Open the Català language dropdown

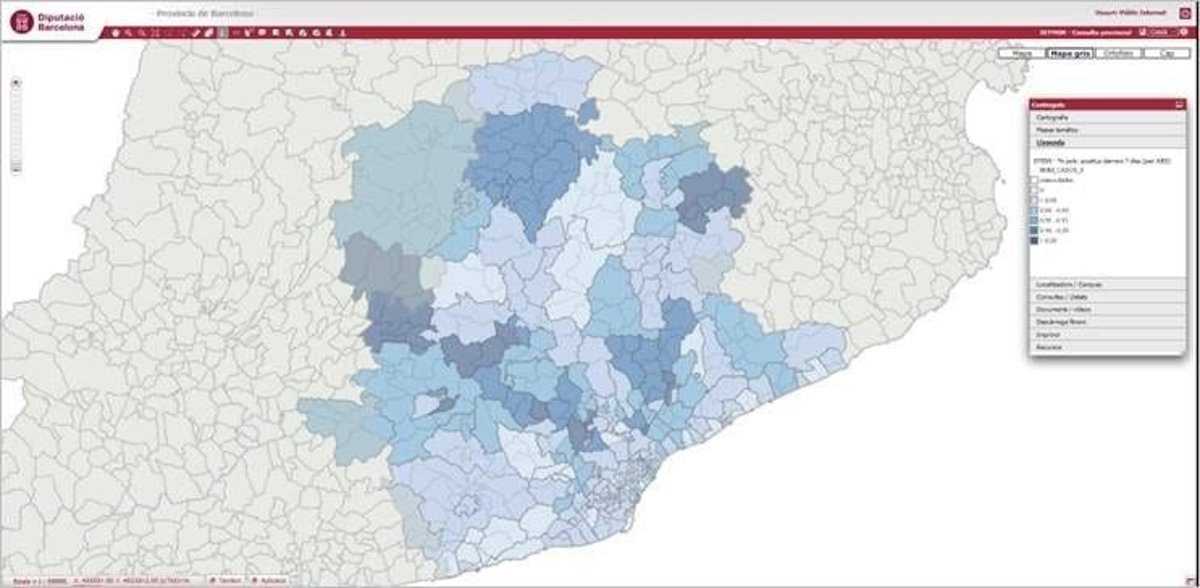coord(1159,32)
